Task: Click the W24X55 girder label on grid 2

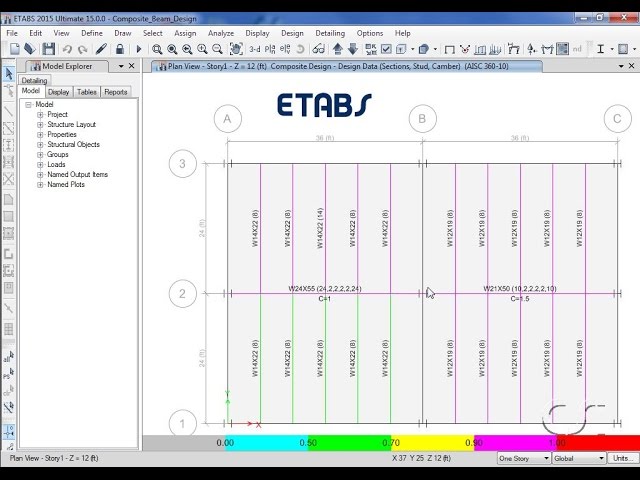Action: [x=324, y=289]
